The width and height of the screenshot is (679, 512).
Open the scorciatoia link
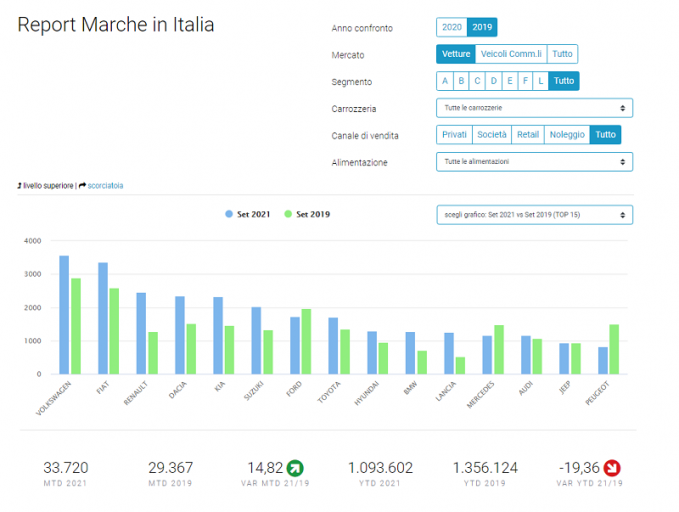(105, 186)
